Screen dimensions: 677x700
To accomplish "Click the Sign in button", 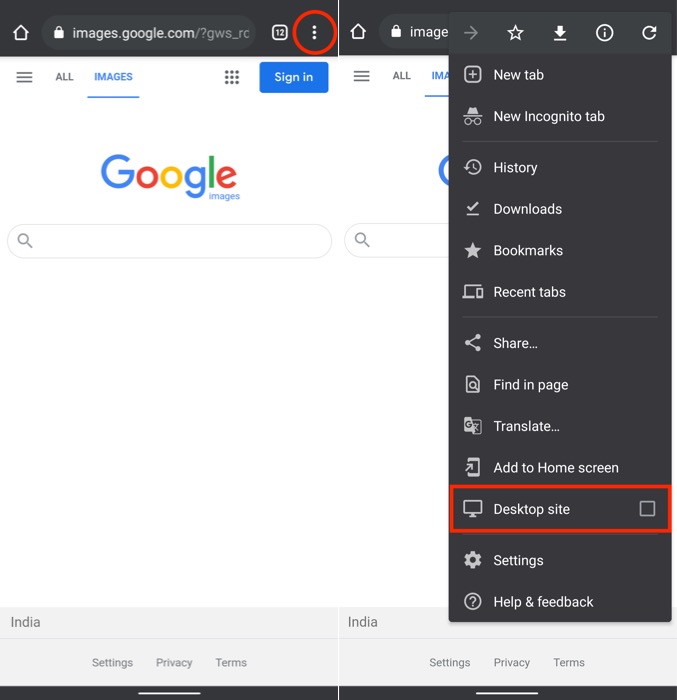I will pyautogui.click(x=293, y=77).
